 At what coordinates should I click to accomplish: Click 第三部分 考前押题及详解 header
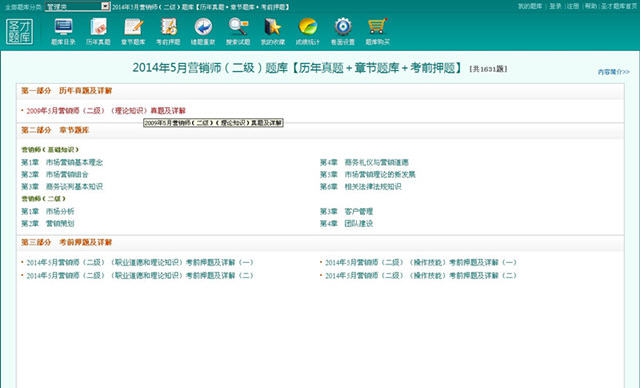point(67,242)
